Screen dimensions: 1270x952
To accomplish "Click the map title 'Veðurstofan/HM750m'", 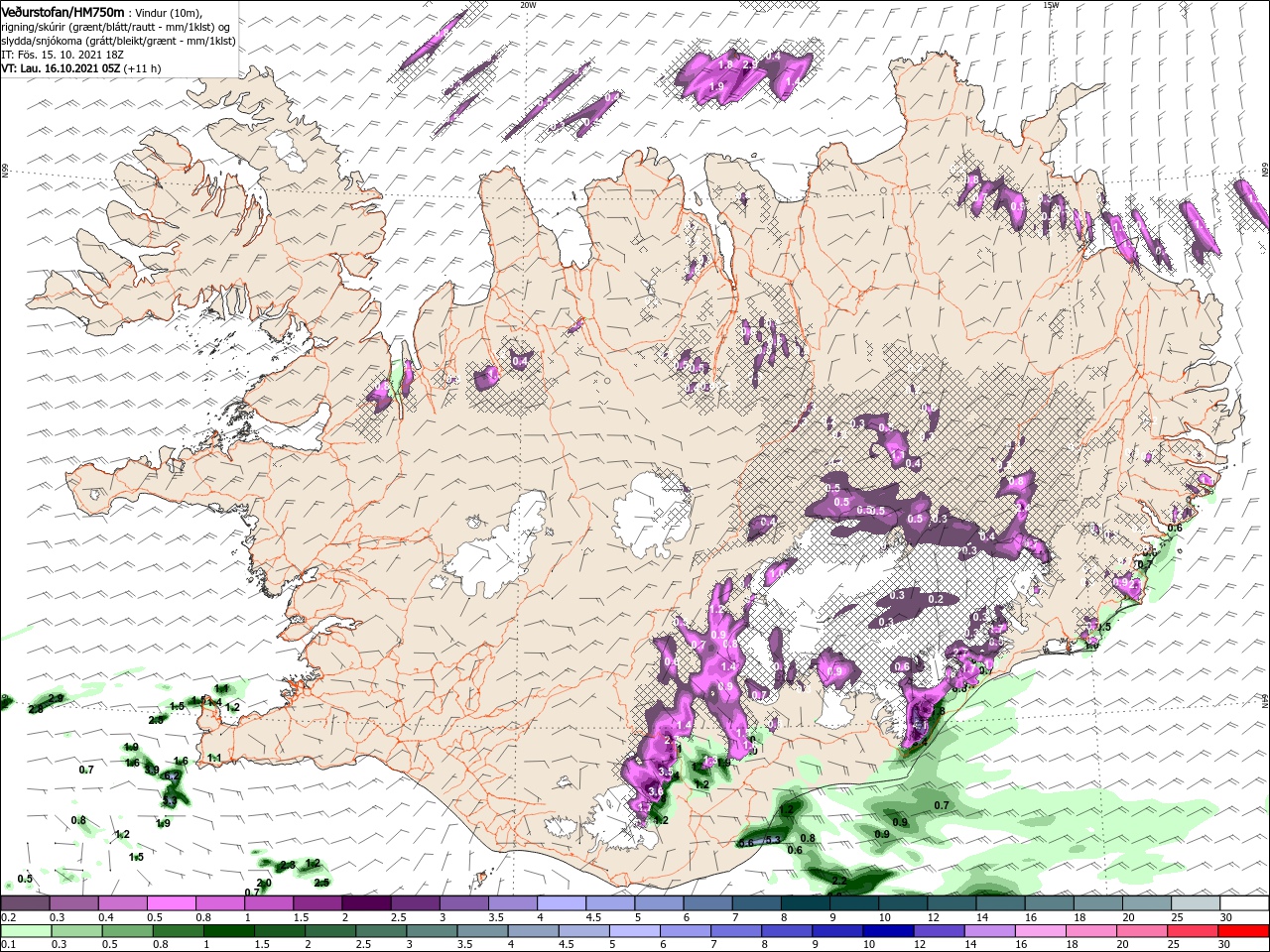I will [x=63, y=11].
